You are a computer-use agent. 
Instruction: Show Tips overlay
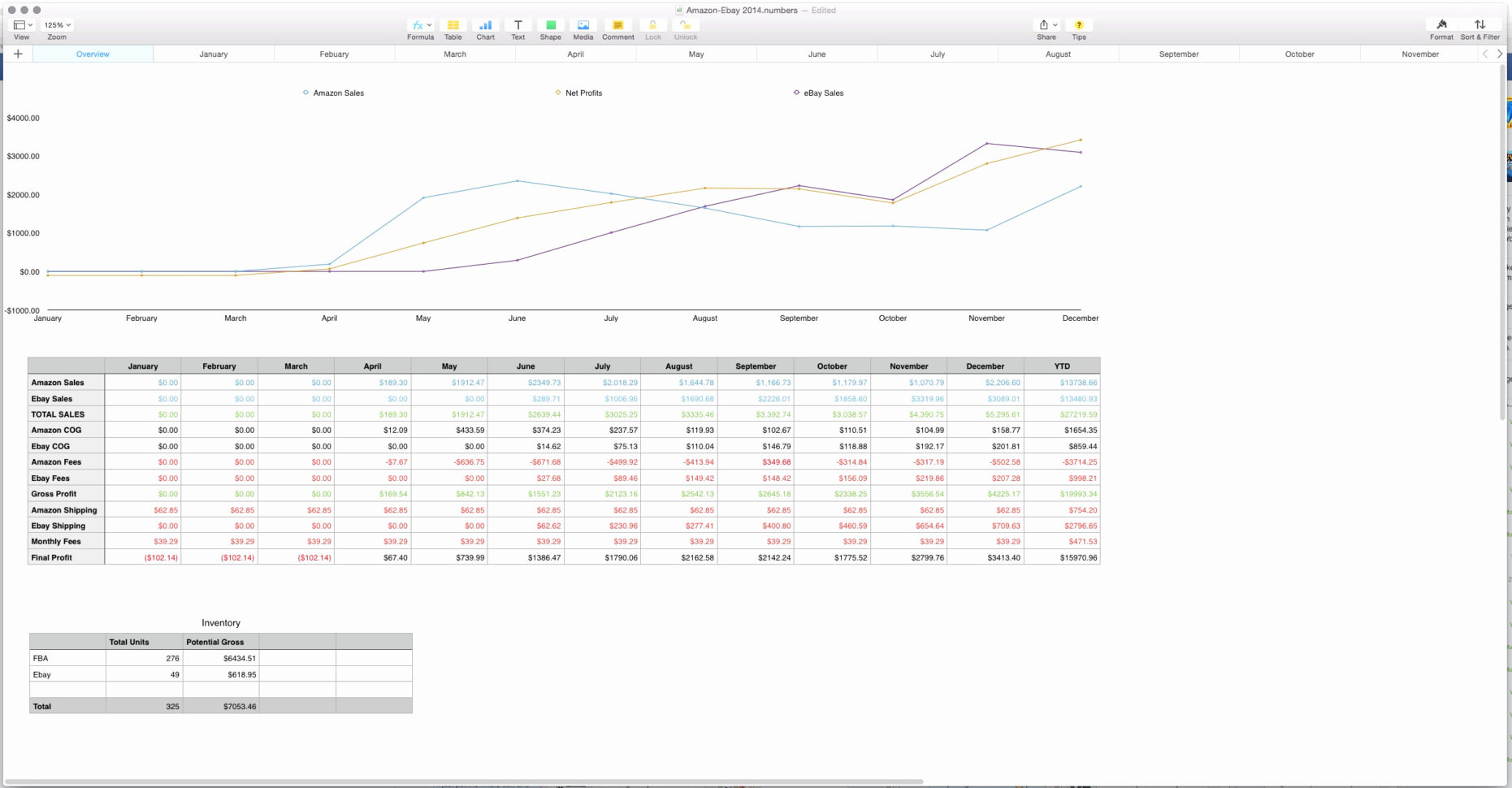tap(1079, 25)
